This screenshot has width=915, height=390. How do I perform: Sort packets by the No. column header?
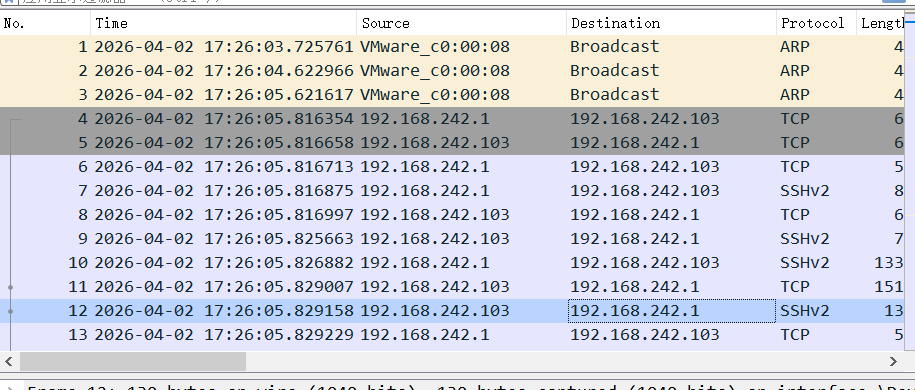tap(46, 23)
